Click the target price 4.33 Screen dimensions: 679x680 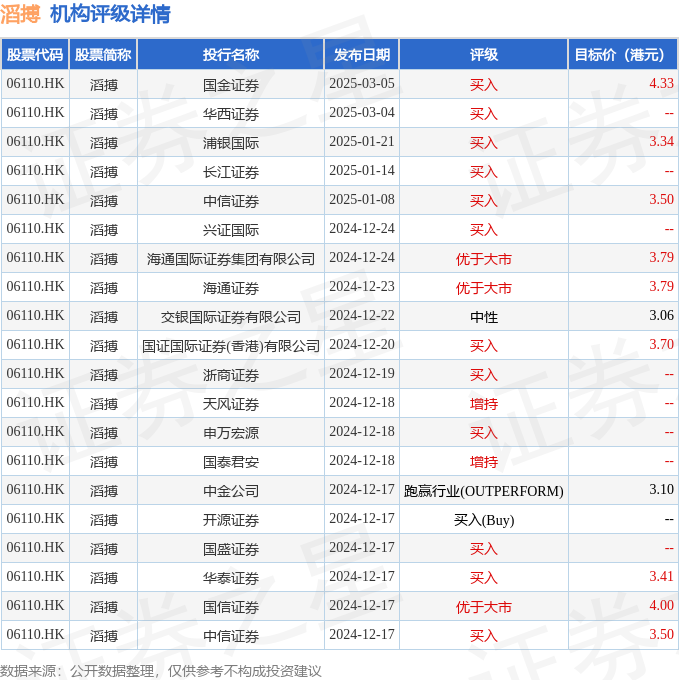click(x=661, y=83)
